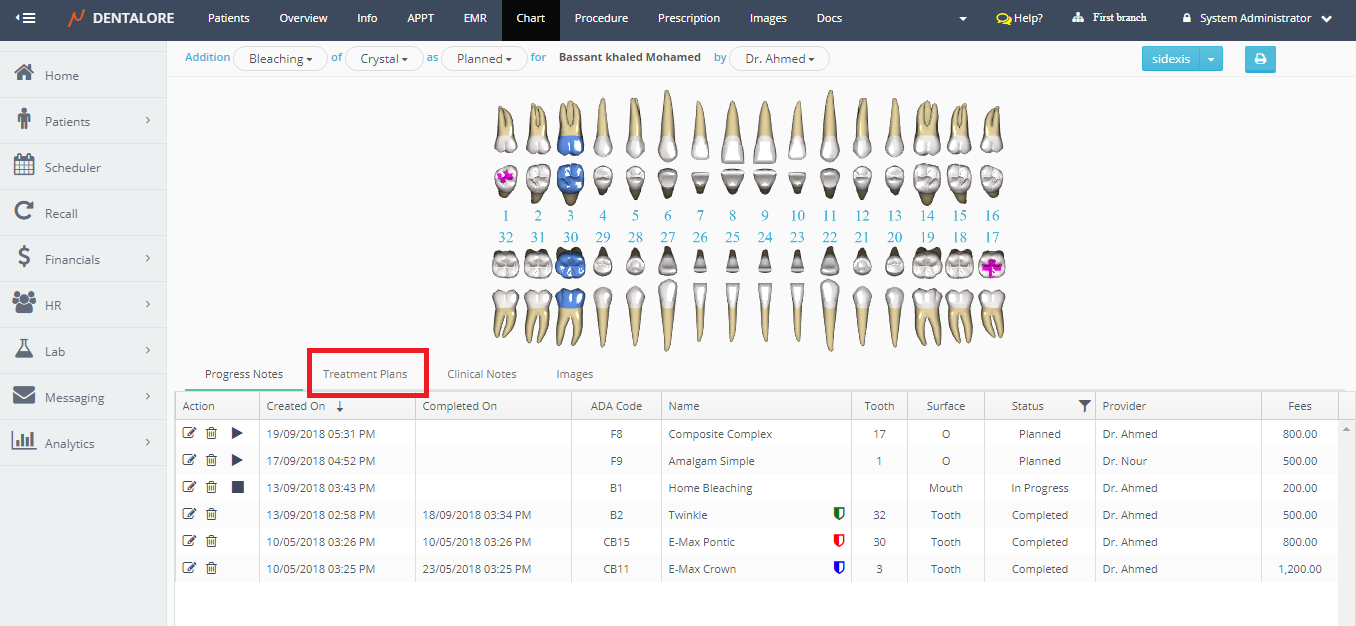This screenshot has width=1356, height=626.
Task: Change the Planned status dropdown
Action: pos(484,59)
